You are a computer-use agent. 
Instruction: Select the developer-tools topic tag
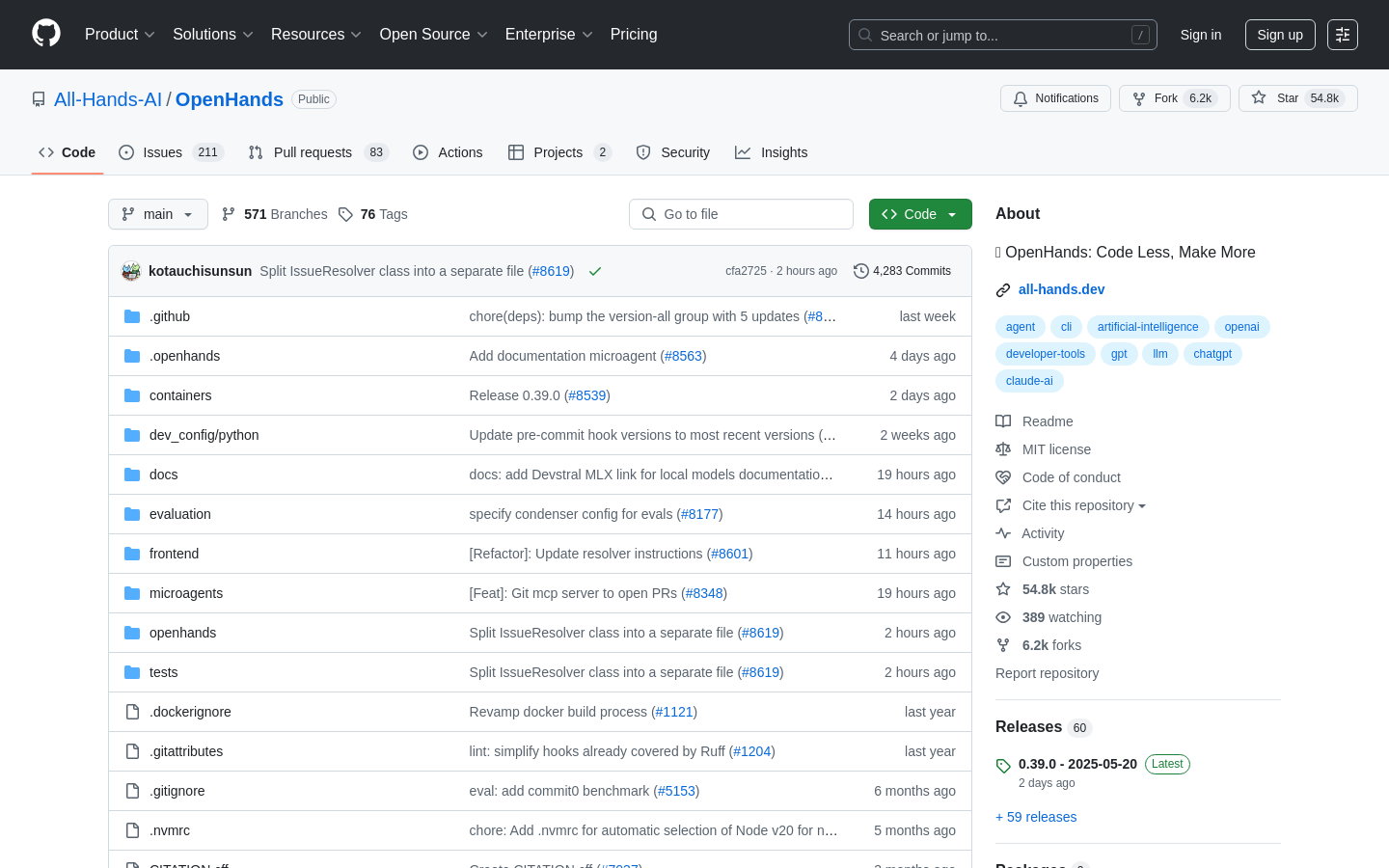1045,354
